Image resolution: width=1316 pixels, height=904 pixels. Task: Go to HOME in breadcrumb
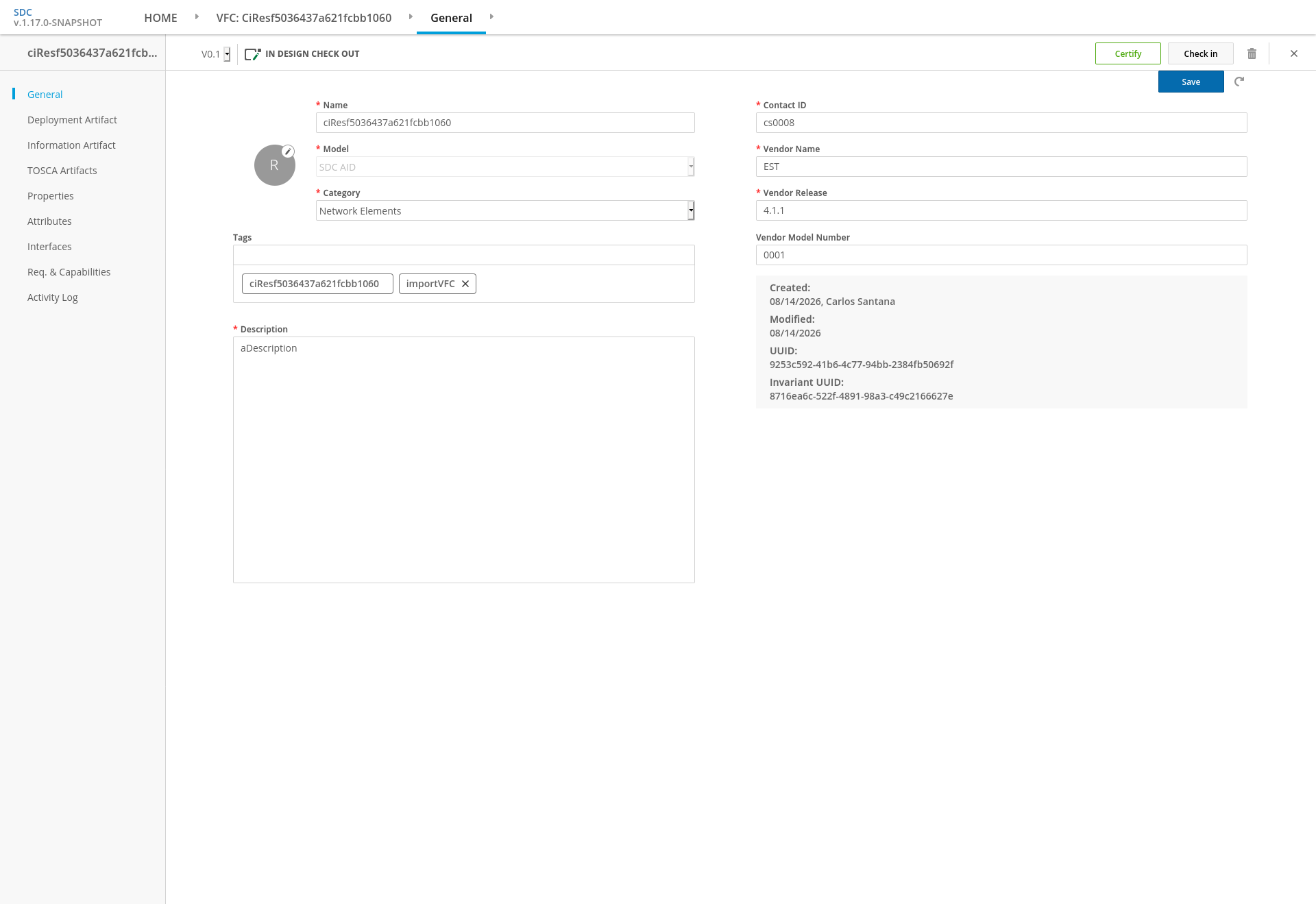click(160, 18)
